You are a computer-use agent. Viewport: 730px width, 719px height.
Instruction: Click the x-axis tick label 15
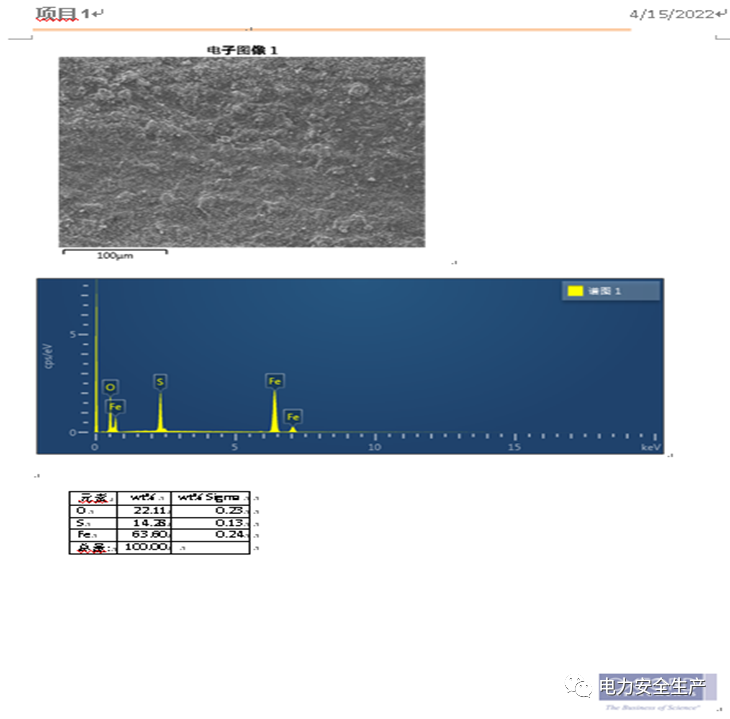pos(514,447)
